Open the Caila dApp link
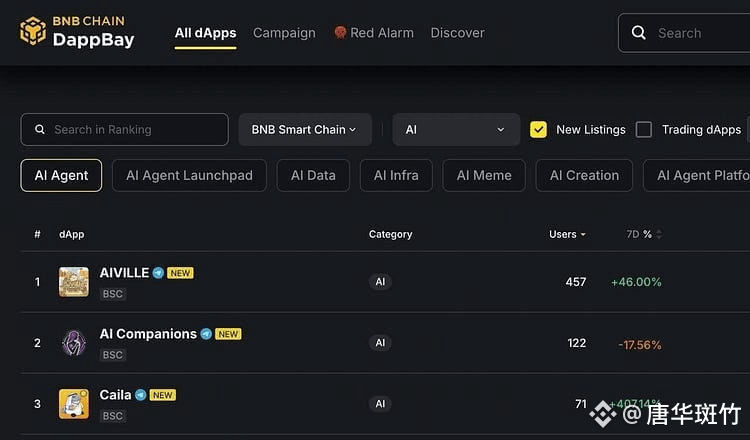The image size is (750, 440). coord(115,395)
